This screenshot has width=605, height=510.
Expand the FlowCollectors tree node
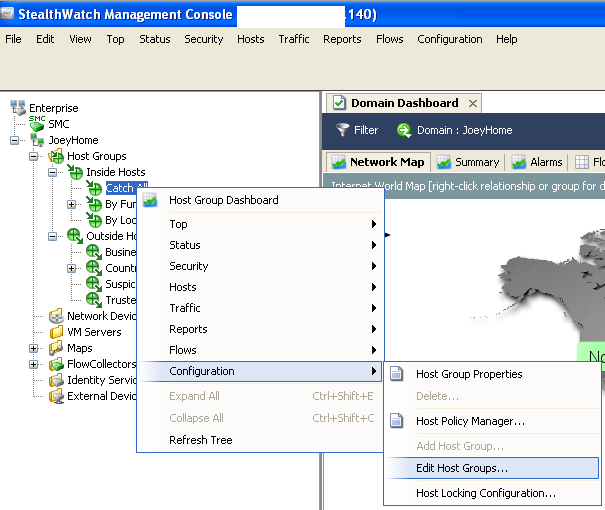tap(34, 364)
